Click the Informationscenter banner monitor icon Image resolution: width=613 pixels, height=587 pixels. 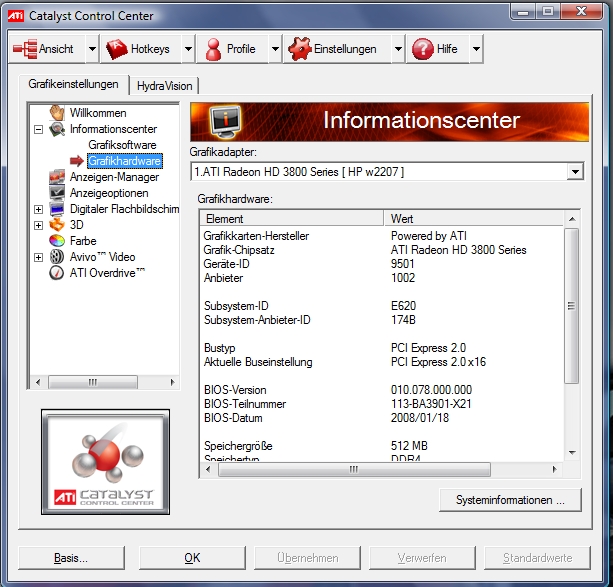[x=226, y=122]
